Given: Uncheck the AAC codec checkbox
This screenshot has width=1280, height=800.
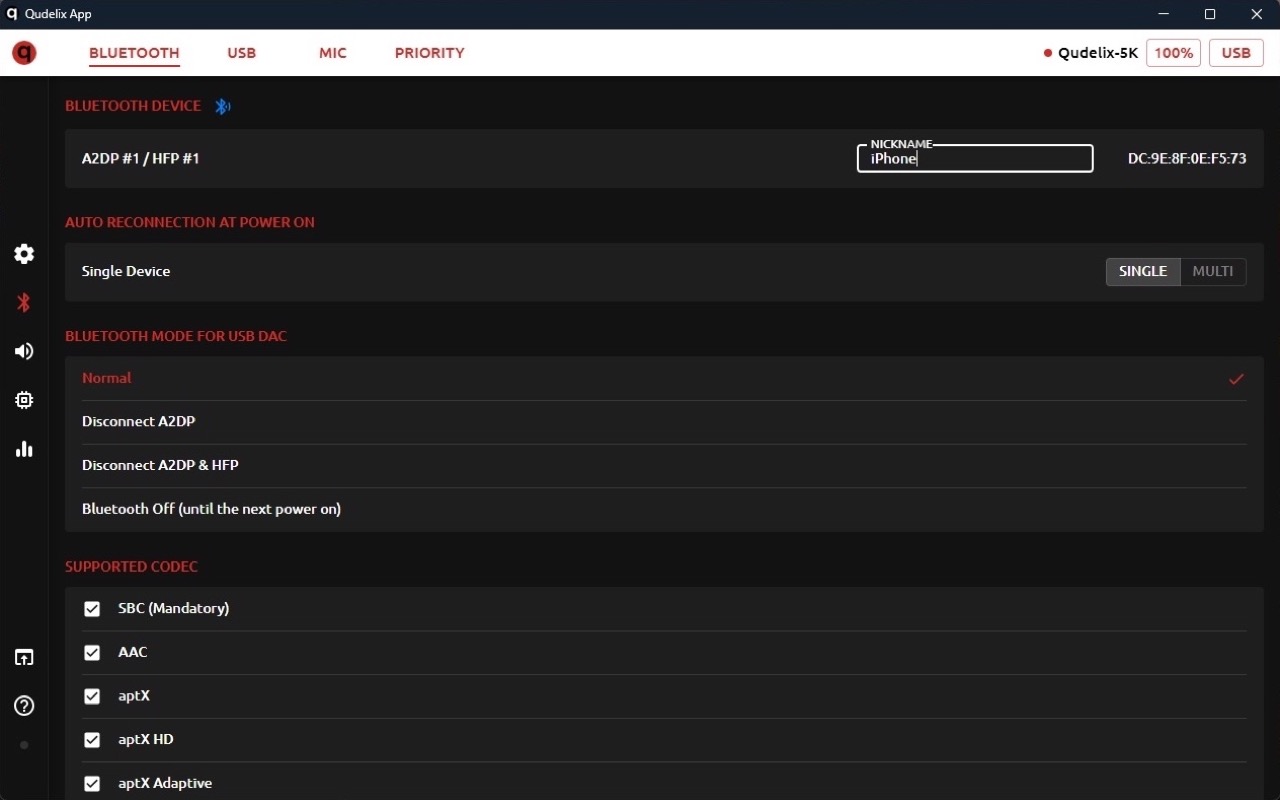Looking at the screenshot, I should 92,653.
